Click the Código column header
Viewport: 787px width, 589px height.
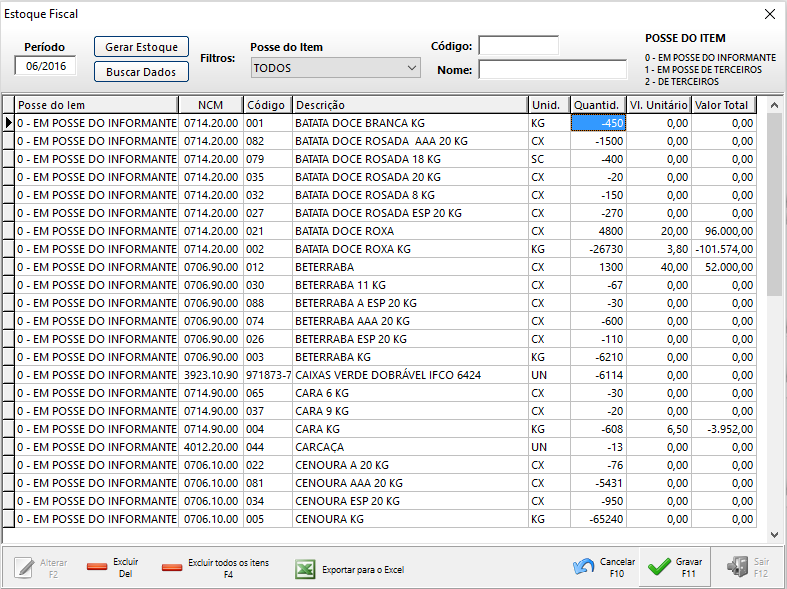tap(268, 105)
